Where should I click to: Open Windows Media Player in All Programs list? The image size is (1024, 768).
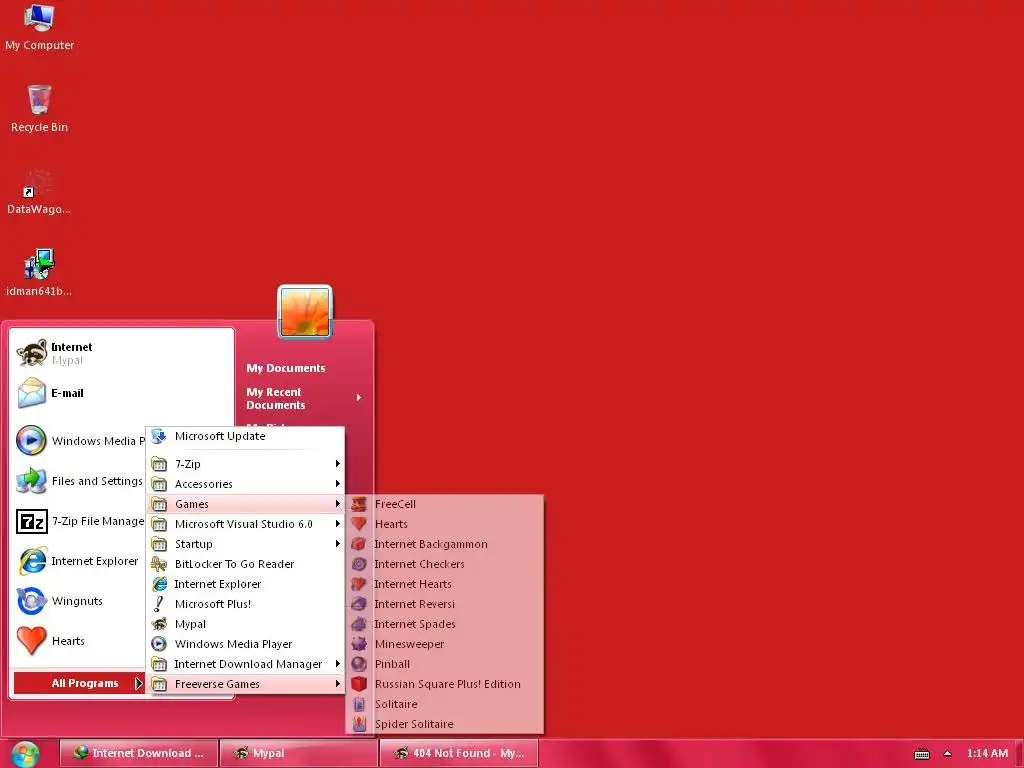tap(246, 644)
